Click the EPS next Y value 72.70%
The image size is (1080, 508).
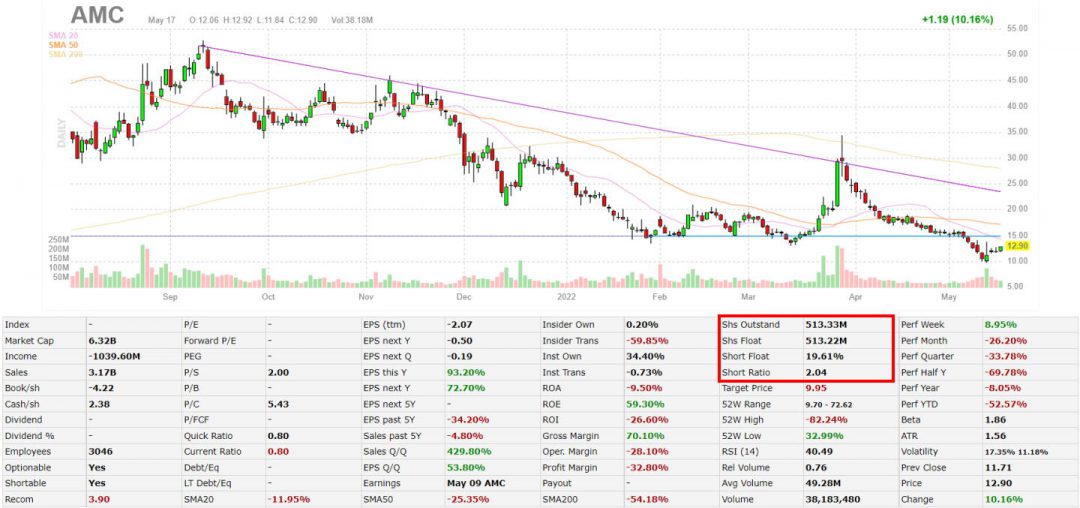point(466,388)
